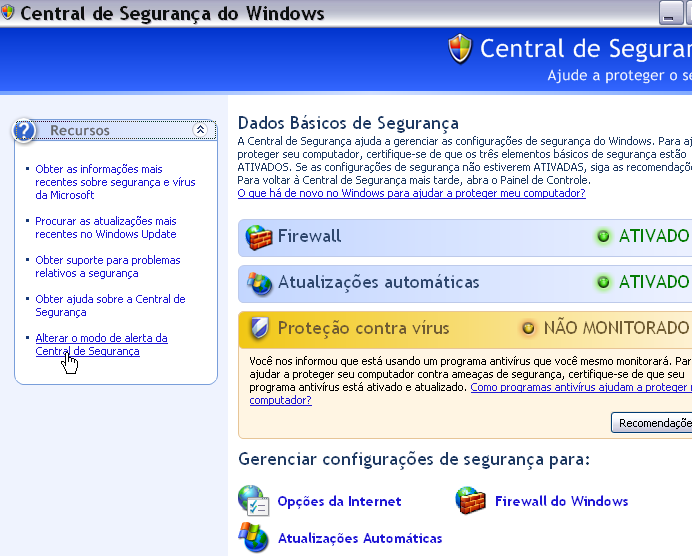Click the Central de Segurança header shield icon
Viewport: 692px width, 556px height.
[460, 49]
